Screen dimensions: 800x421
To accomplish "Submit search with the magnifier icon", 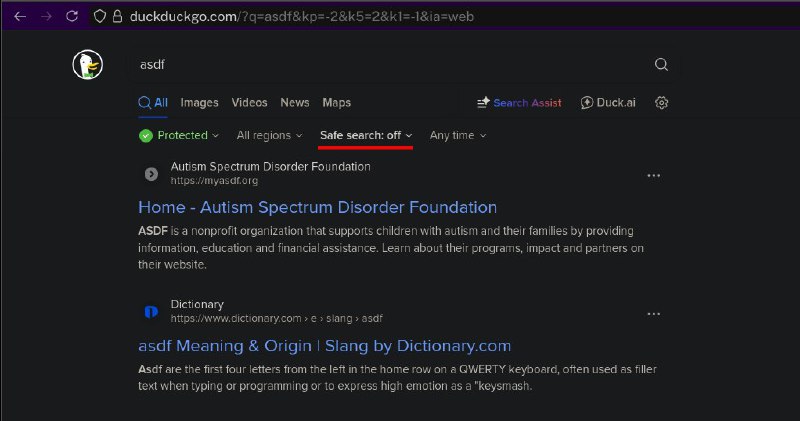I will [x=661, y=64].
